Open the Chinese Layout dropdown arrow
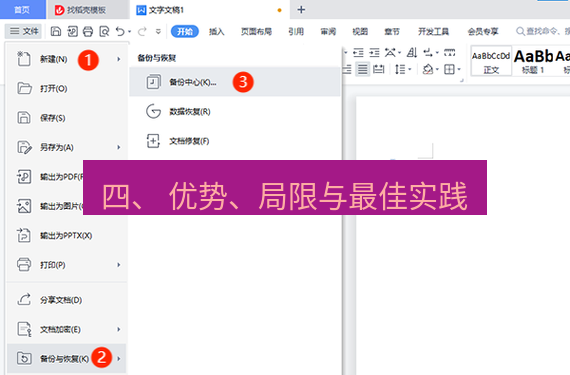This screenshot has width=570, height=375. click(x=399, y=53)
